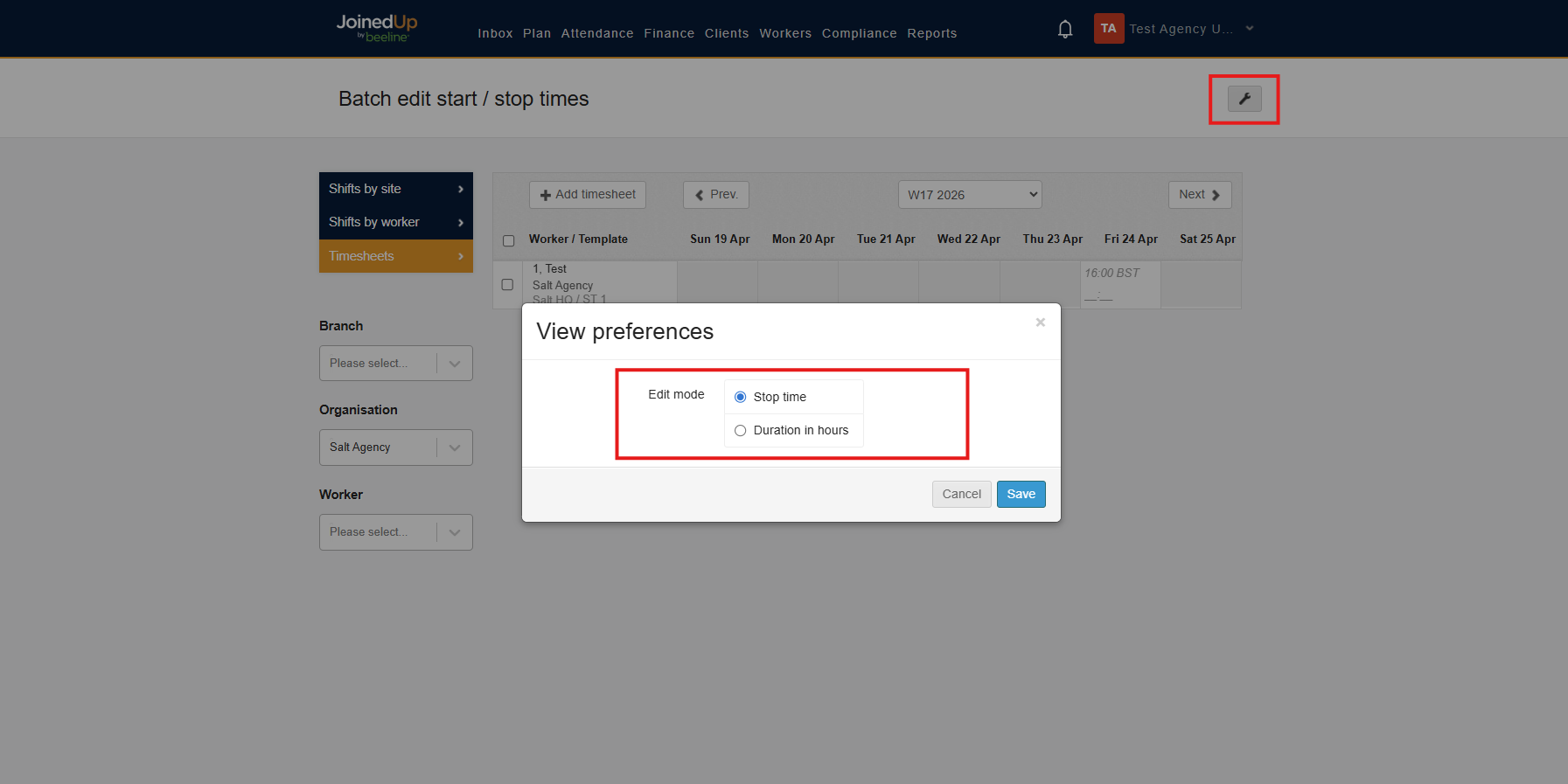Click the Tue 21 Apr column header
This screenshot has height=784, width=1568.
pos(886,239)
